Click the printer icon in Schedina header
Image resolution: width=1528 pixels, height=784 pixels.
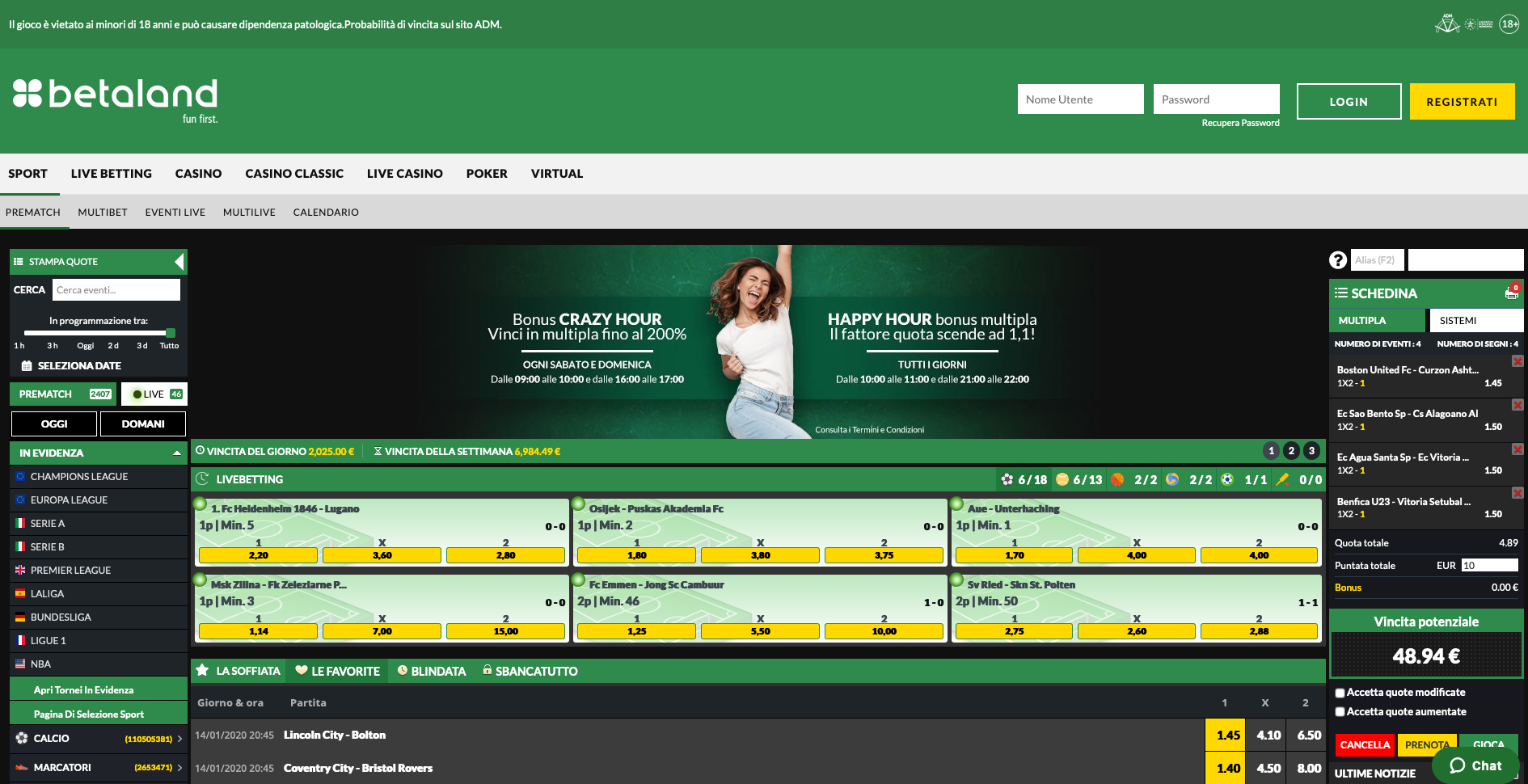1511,293
